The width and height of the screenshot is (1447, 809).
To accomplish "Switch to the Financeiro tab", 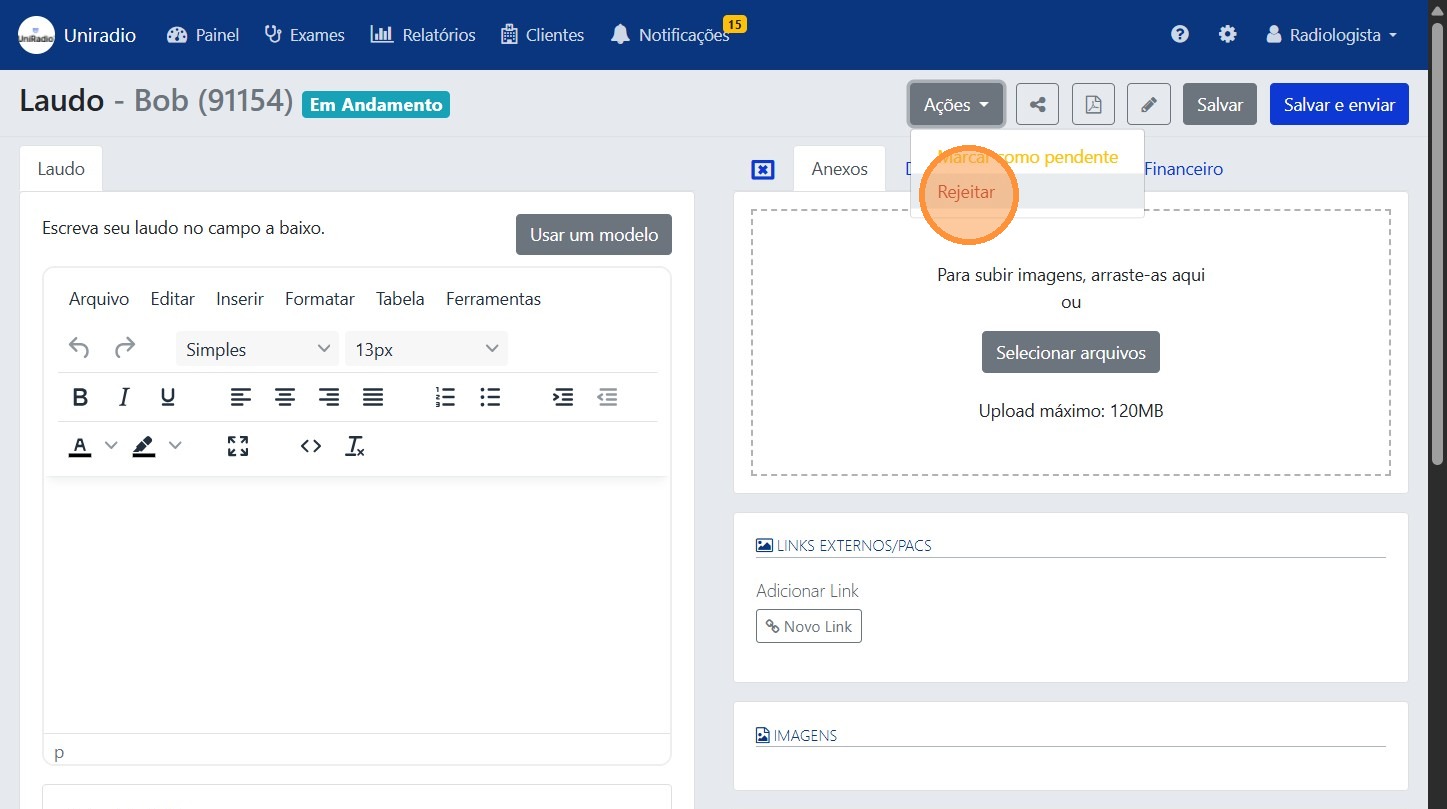I will (x=1183, y=169).
